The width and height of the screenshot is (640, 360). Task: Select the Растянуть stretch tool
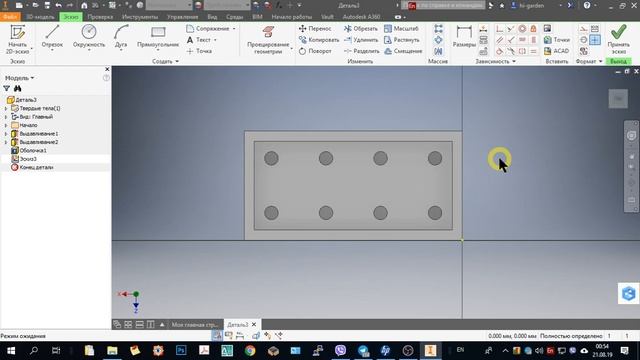(402, 40)
